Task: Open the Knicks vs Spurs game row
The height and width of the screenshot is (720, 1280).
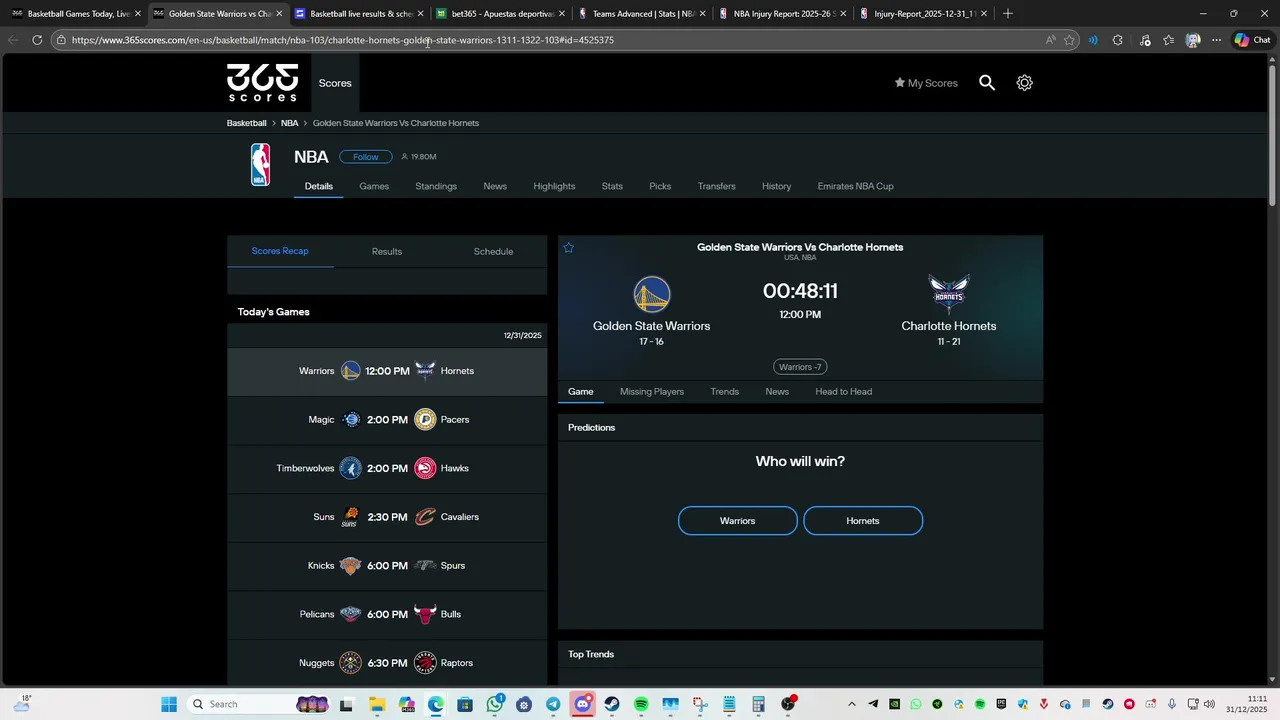Action: pos(387,566)
